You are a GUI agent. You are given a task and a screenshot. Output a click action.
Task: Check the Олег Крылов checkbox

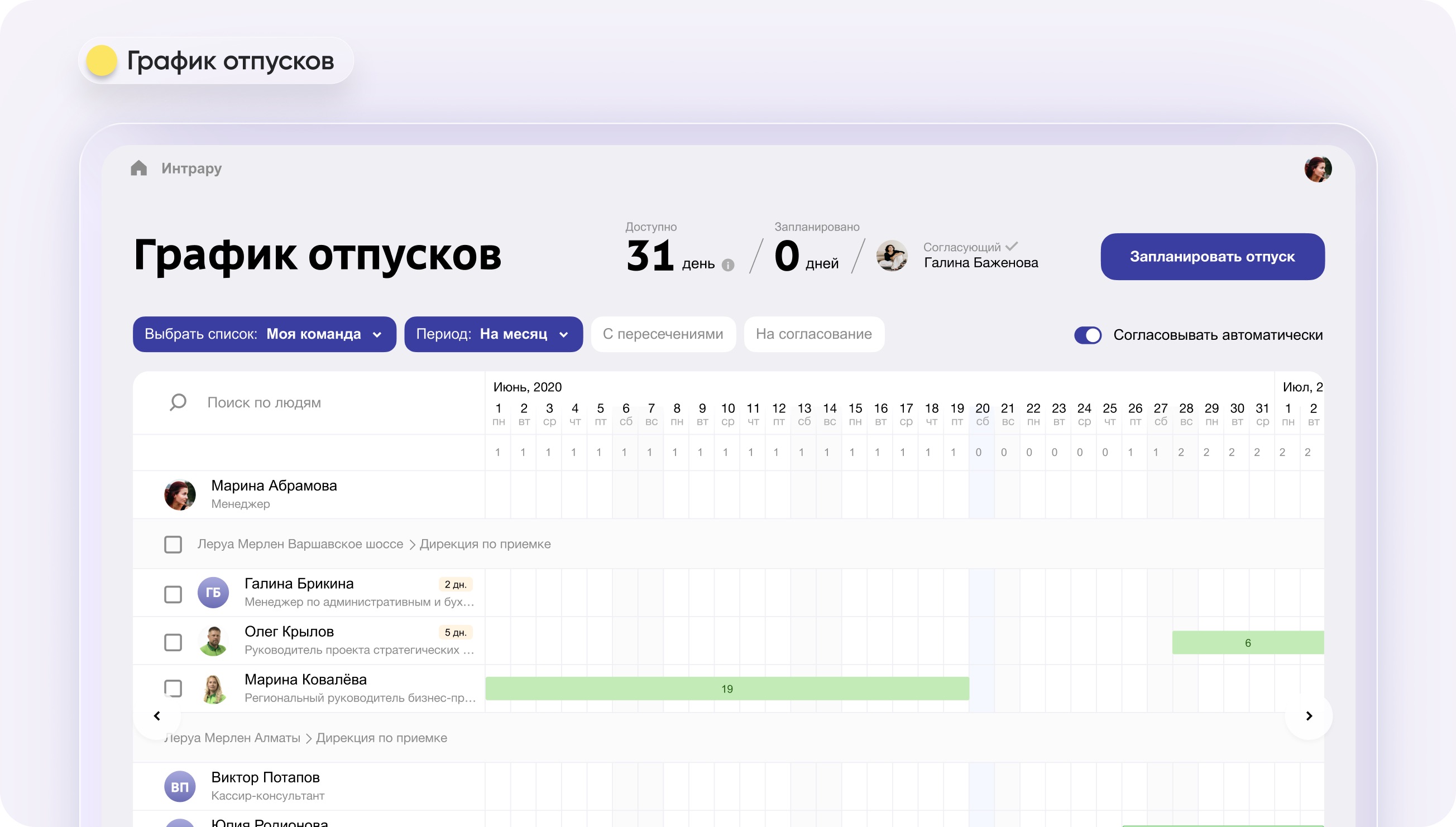(173, 642)
